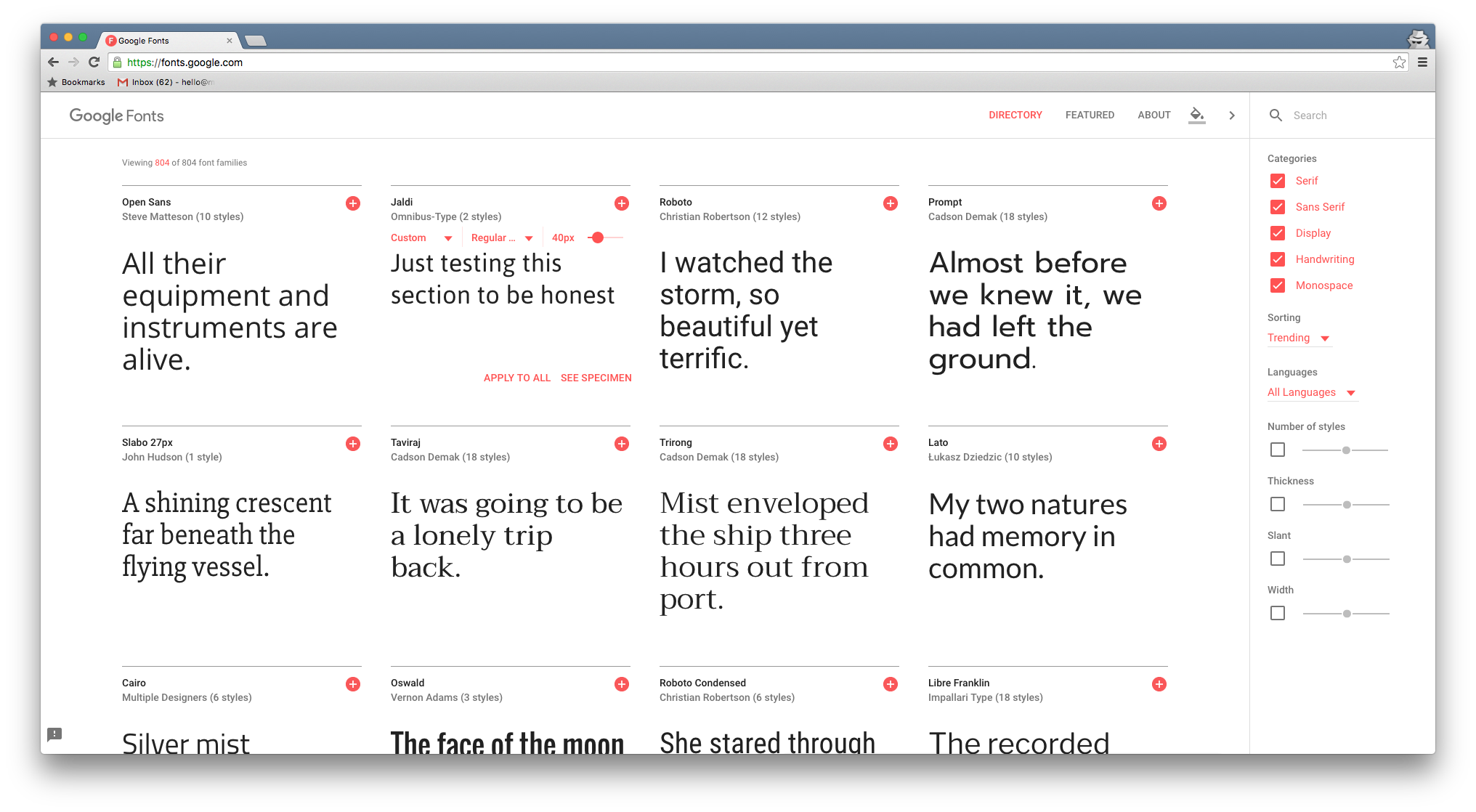Adjust the Slant slider handle

pos(1347,559)
